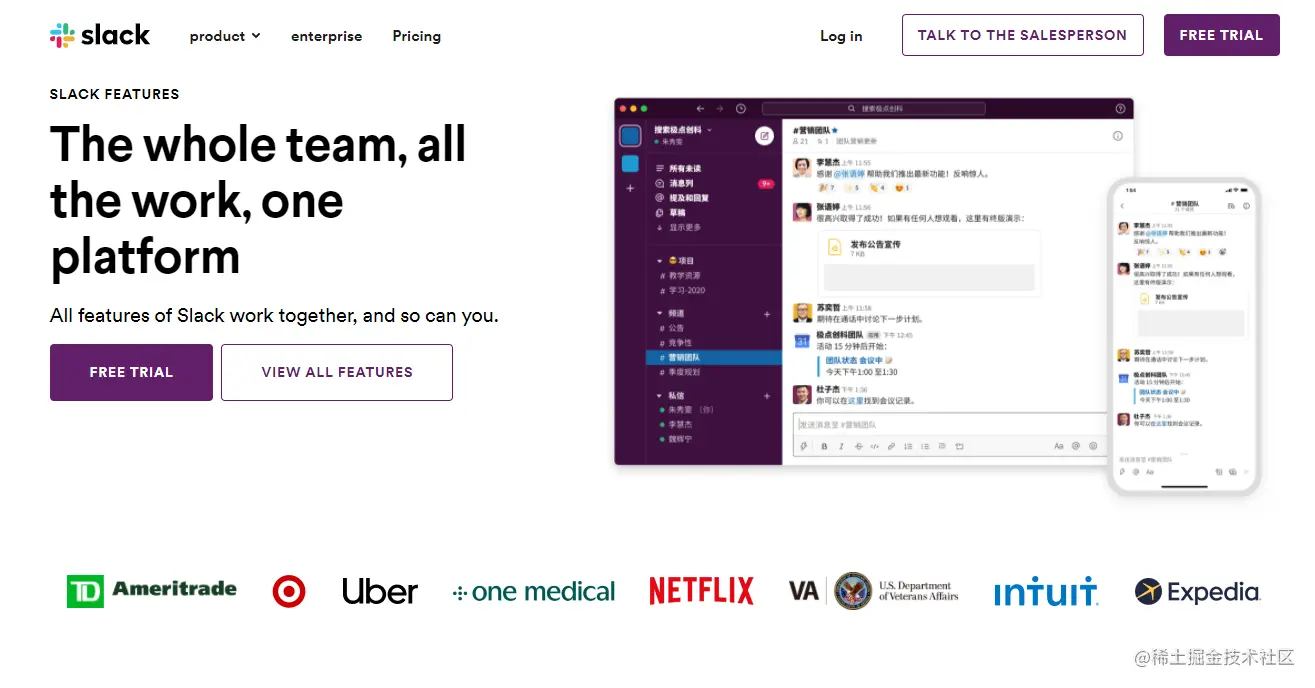Select the second light-blue workspace icon
The image size is (1315, 688).
(630, 163)
